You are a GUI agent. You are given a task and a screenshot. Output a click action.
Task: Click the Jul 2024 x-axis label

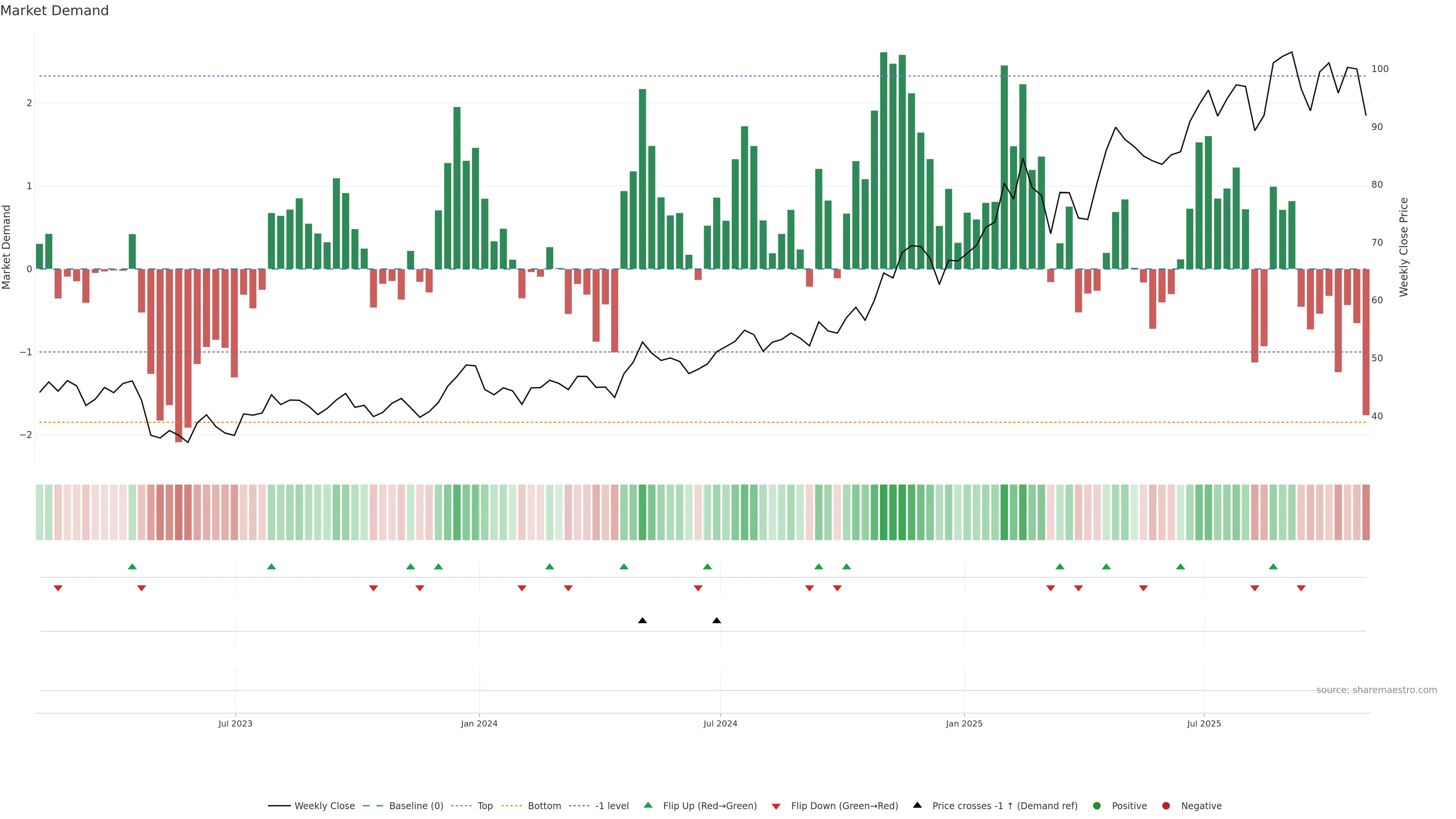pyautogui.click(x=720, y=724)
